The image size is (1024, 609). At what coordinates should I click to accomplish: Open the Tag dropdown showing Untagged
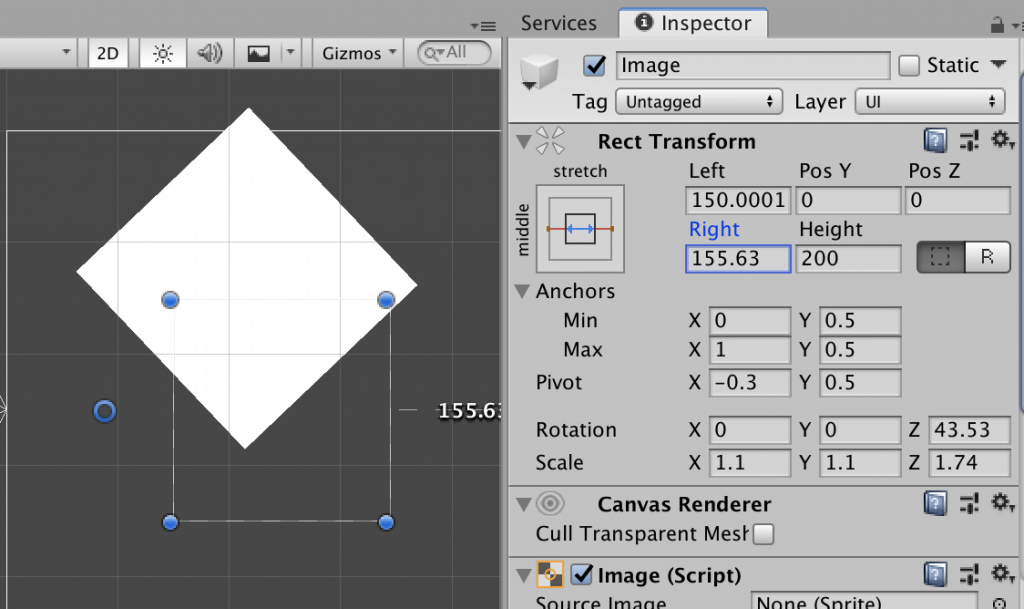point(698,101)
